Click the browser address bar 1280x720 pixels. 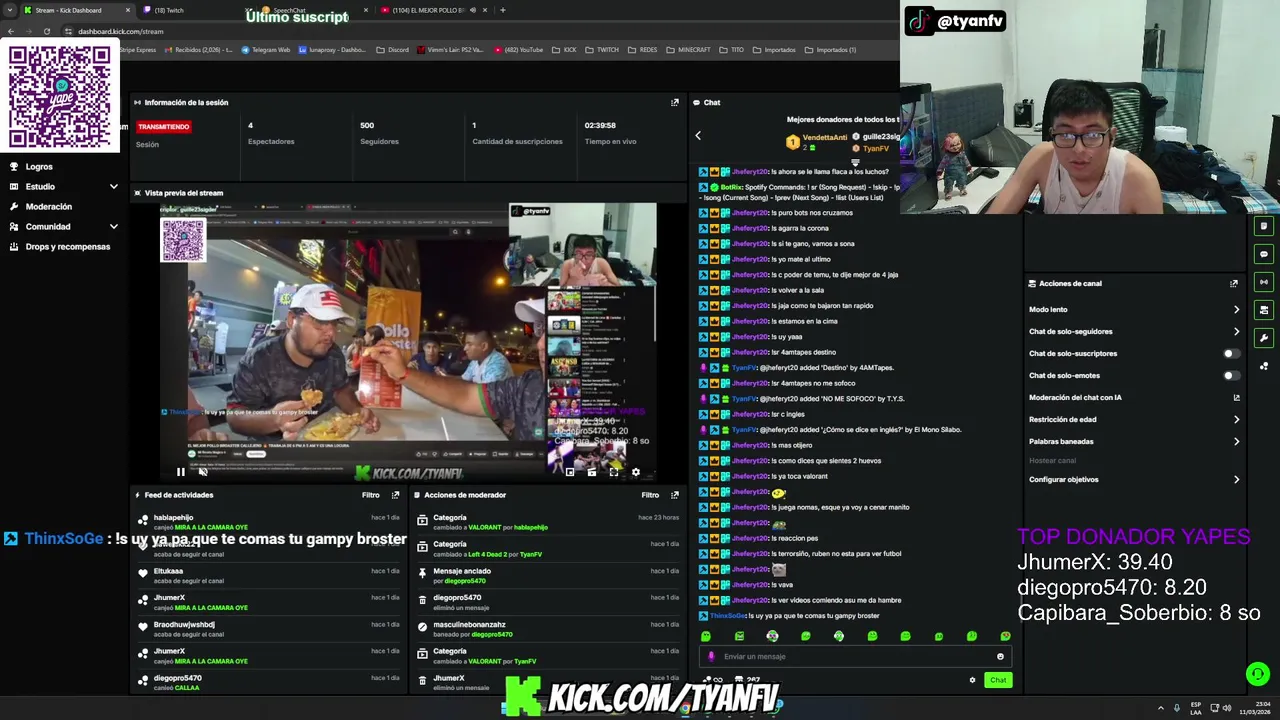click(480, 31)
